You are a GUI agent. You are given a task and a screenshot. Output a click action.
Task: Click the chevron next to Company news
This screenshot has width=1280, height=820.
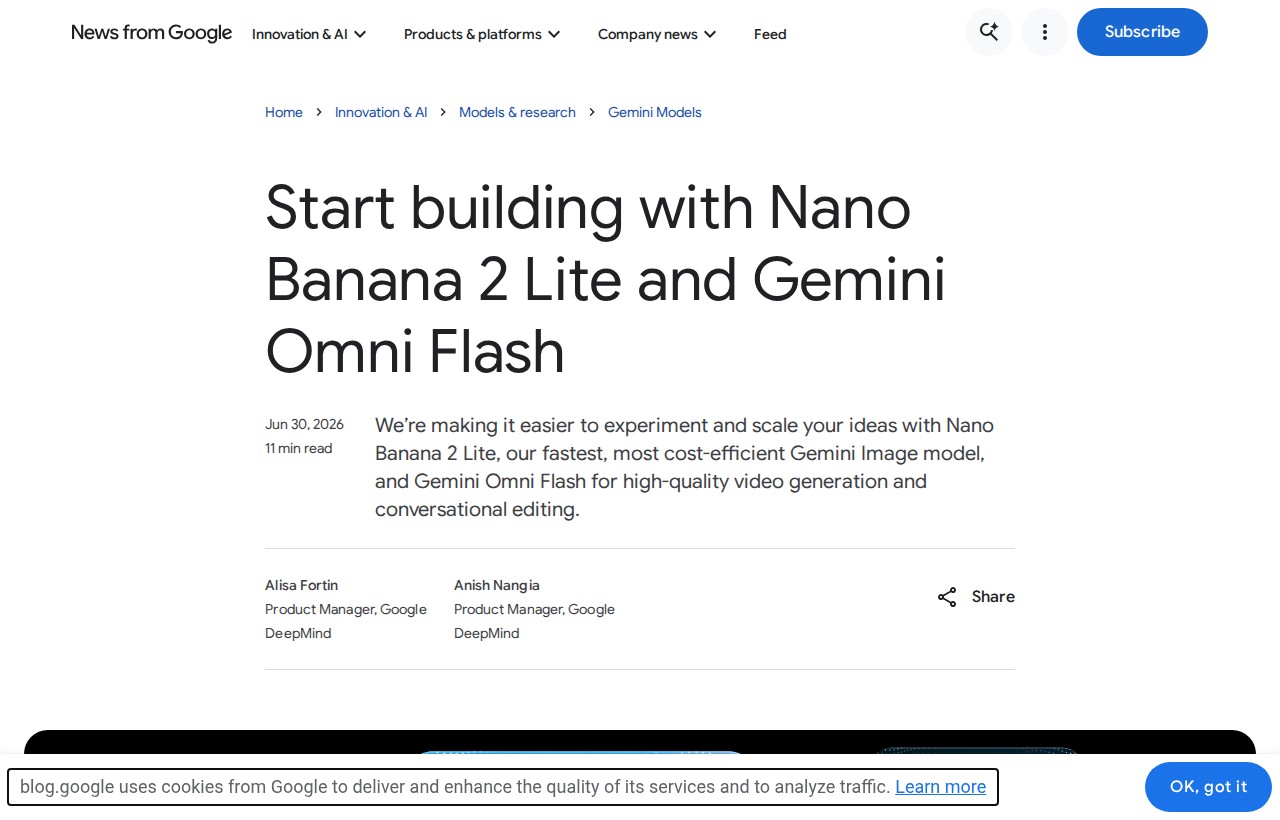click(710, 34)
